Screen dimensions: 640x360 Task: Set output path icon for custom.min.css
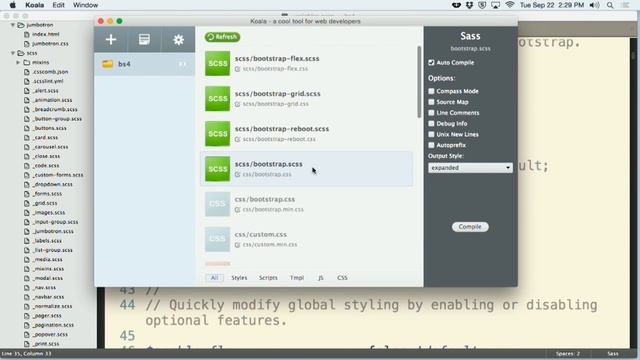(x=238, y=244)
